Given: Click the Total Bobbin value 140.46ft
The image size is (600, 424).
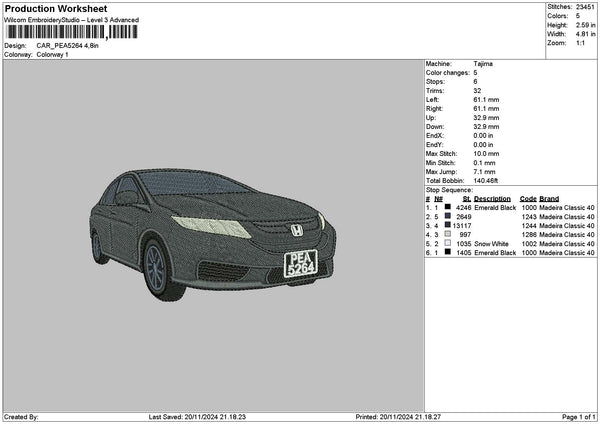Looking at the screenshot, I should pyautogui.click(x=487, y=181).
